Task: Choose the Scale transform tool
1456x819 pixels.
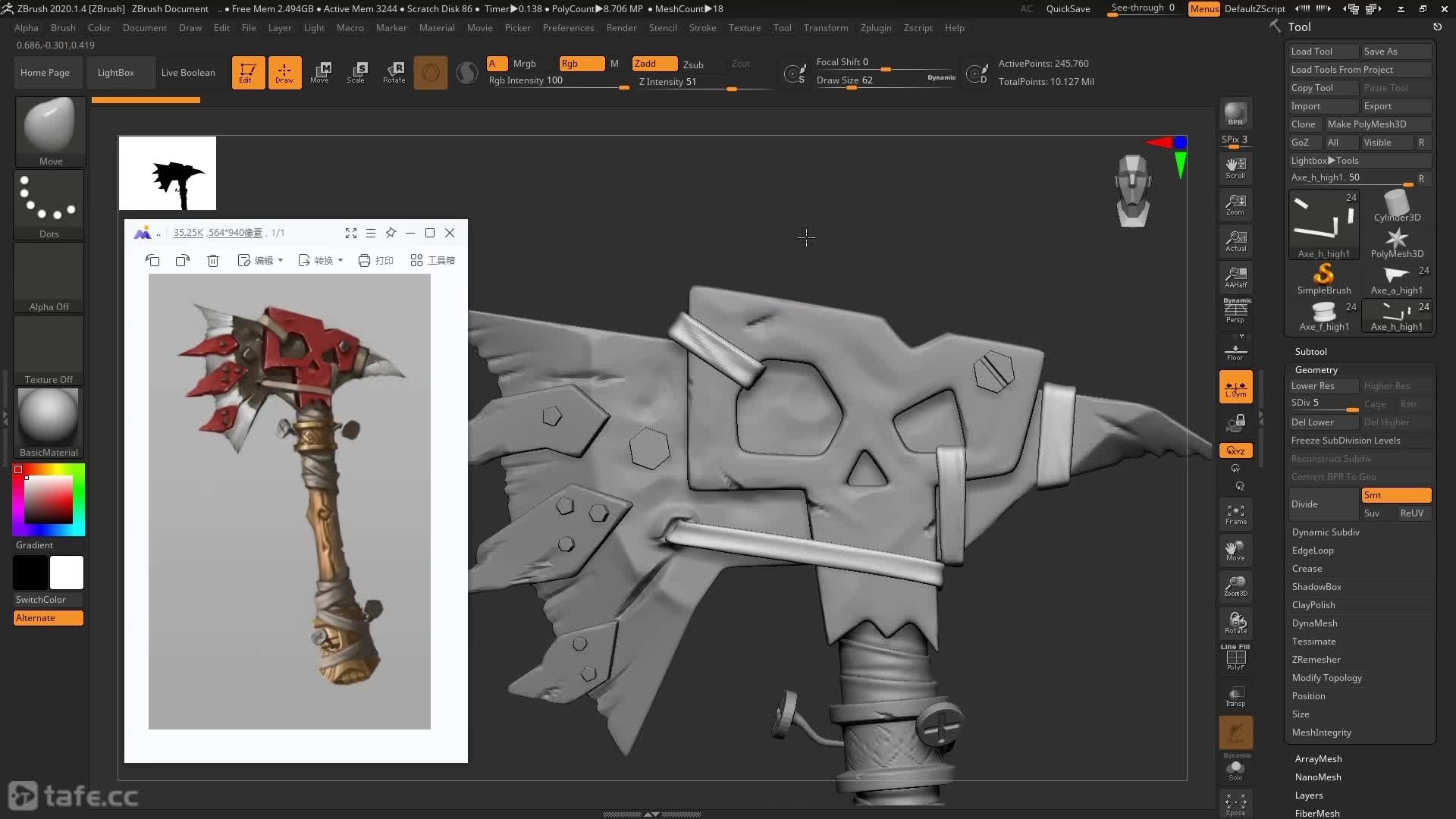Action: 356,73
